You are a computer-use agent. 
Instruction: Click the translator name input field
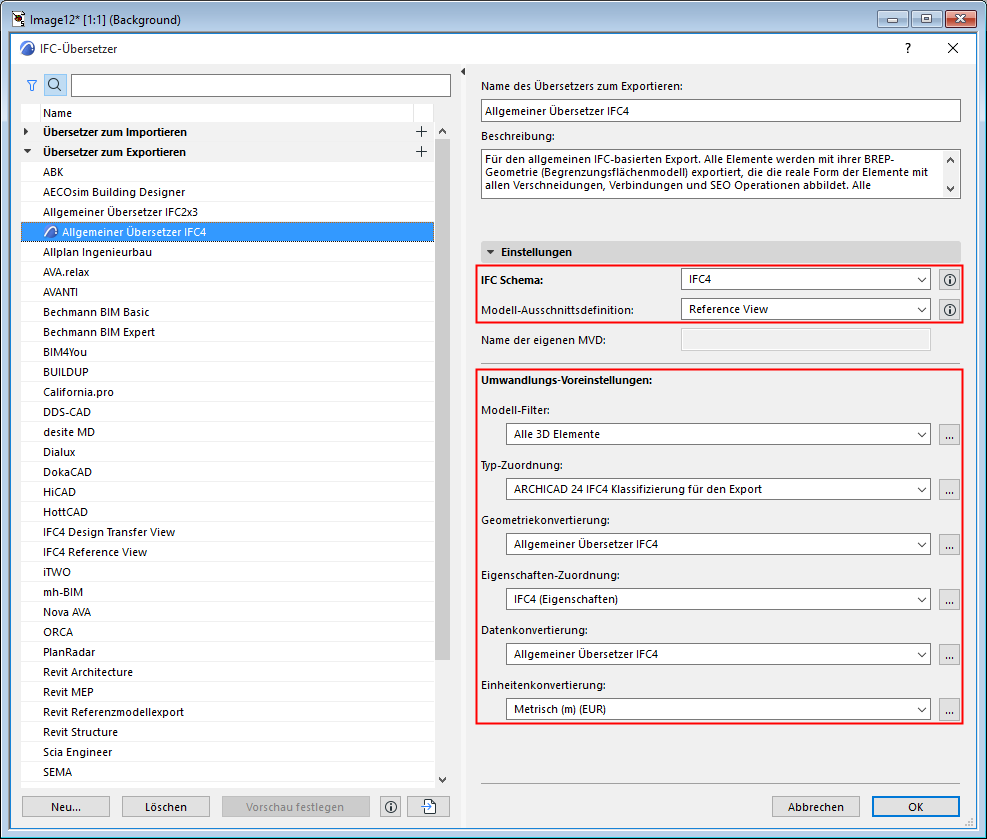(720, 111)
